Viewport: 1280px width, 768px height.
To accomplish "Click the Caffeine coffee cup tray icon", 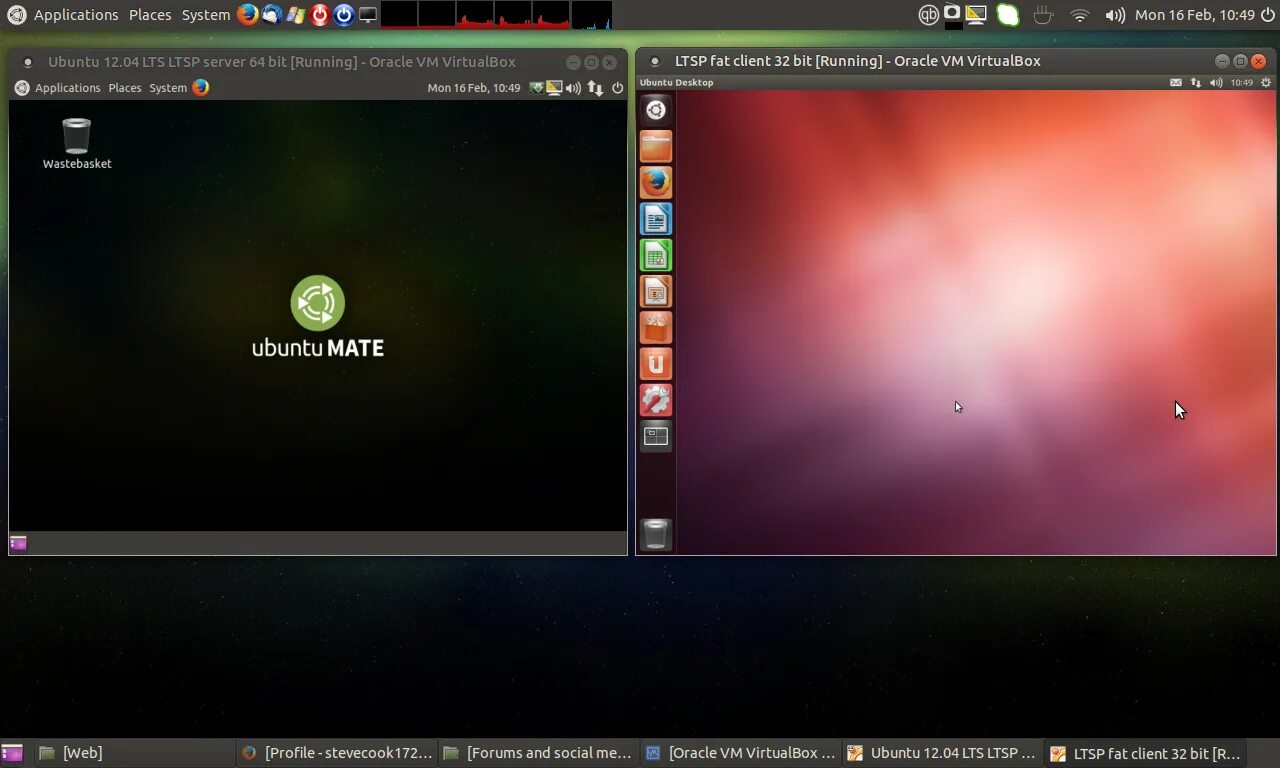I will tap(1044, 15).
